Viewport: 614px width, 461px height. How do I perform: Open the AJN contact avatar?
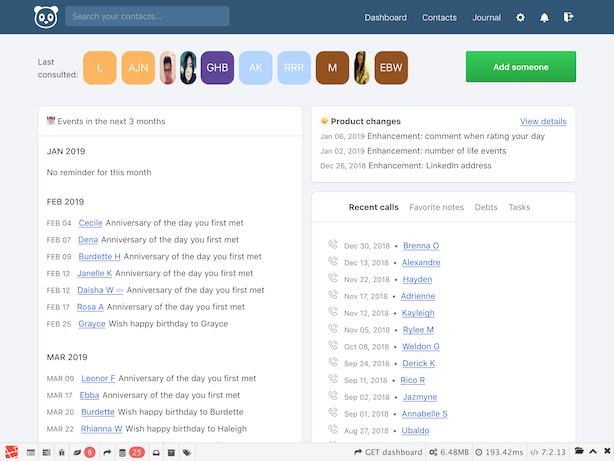tap(138, 68)
